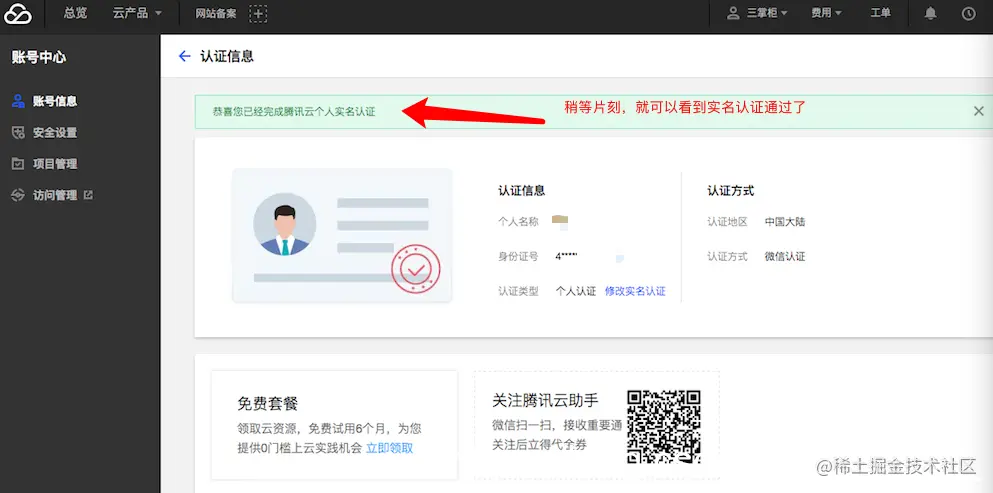Click the 账号中心 sidebar heading

(39, 58)
